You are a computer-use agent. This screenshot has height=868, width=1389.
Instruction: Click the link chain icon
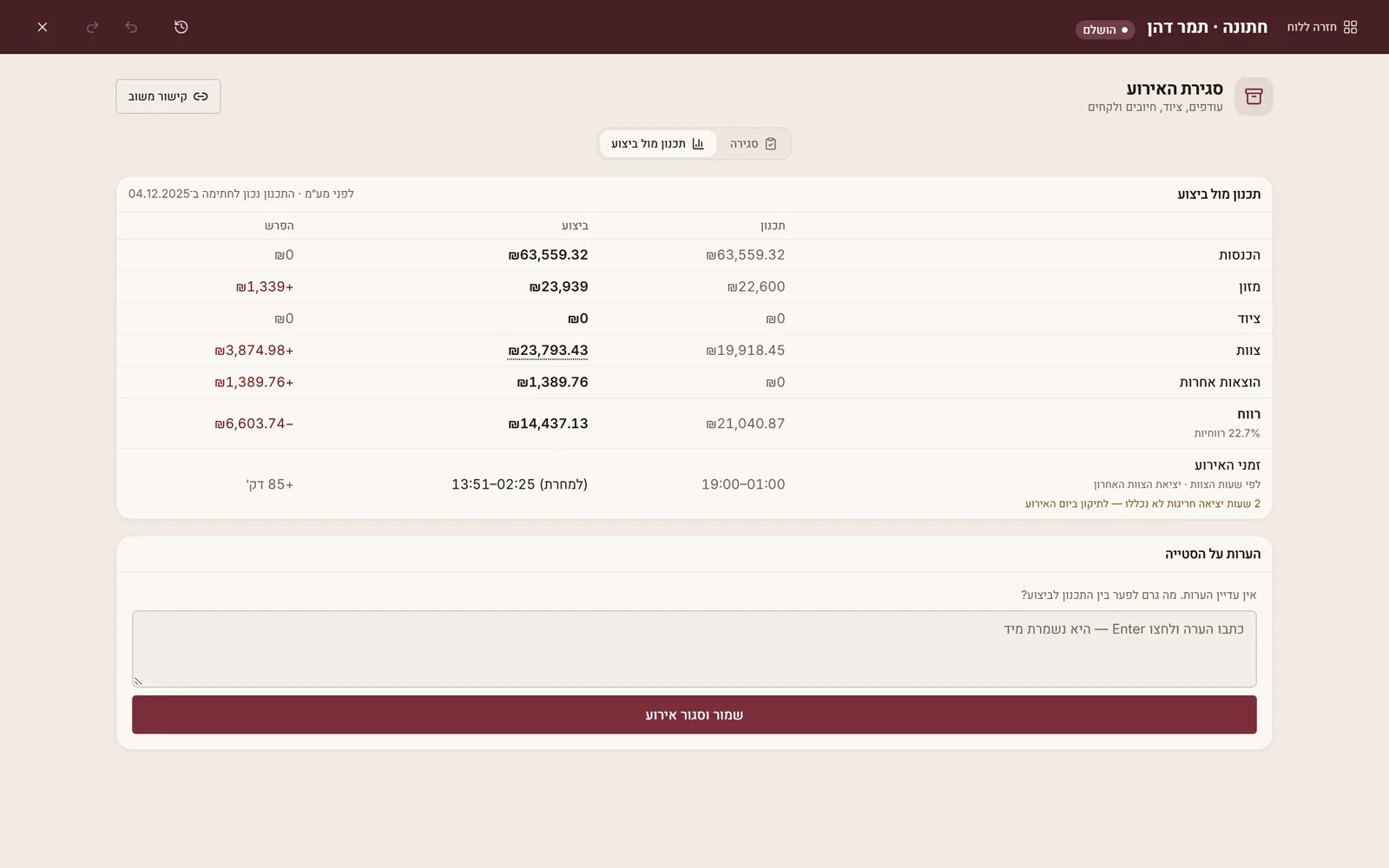201,96
